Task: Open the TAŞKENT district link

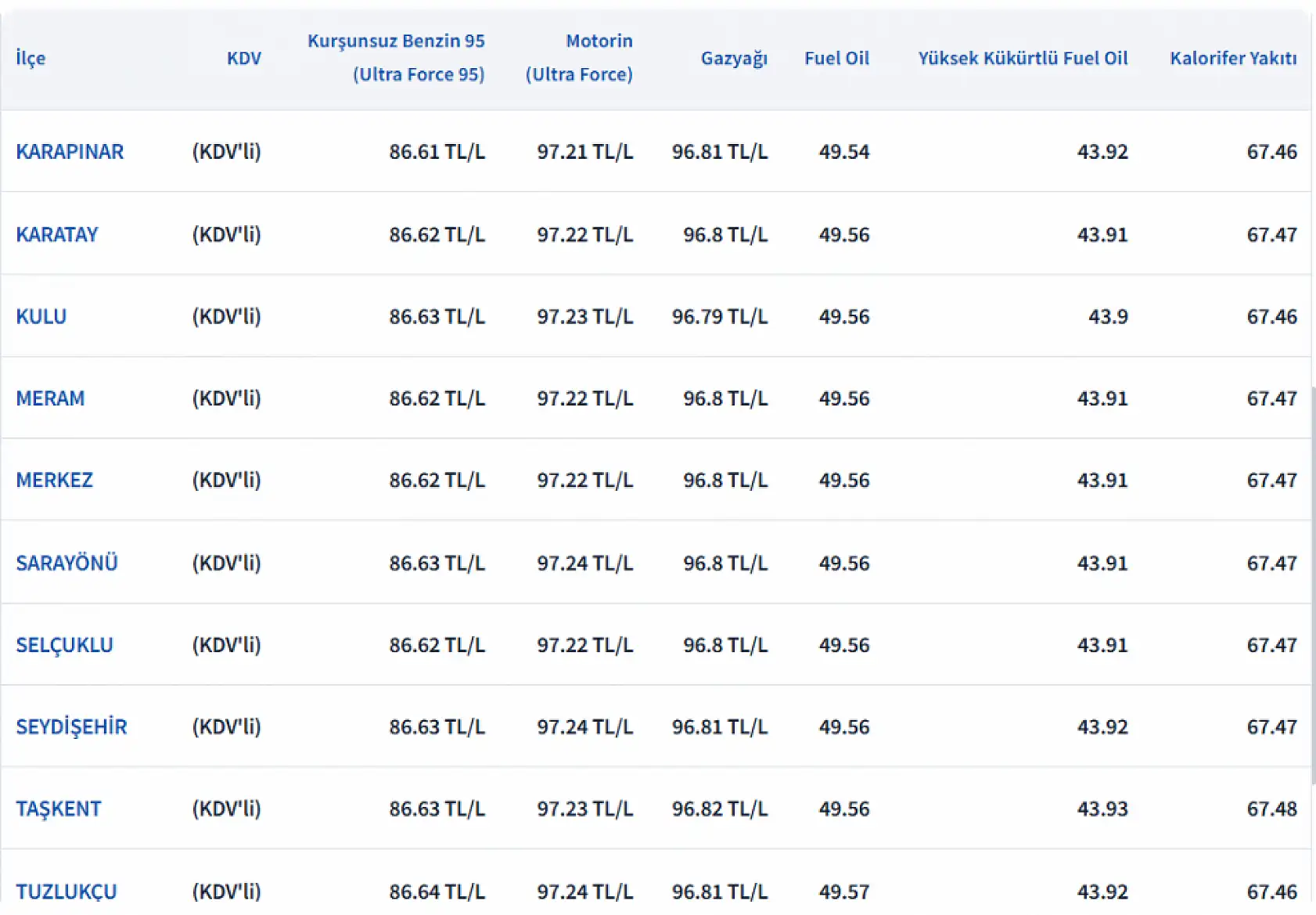Action: click(x=59, y=809)
